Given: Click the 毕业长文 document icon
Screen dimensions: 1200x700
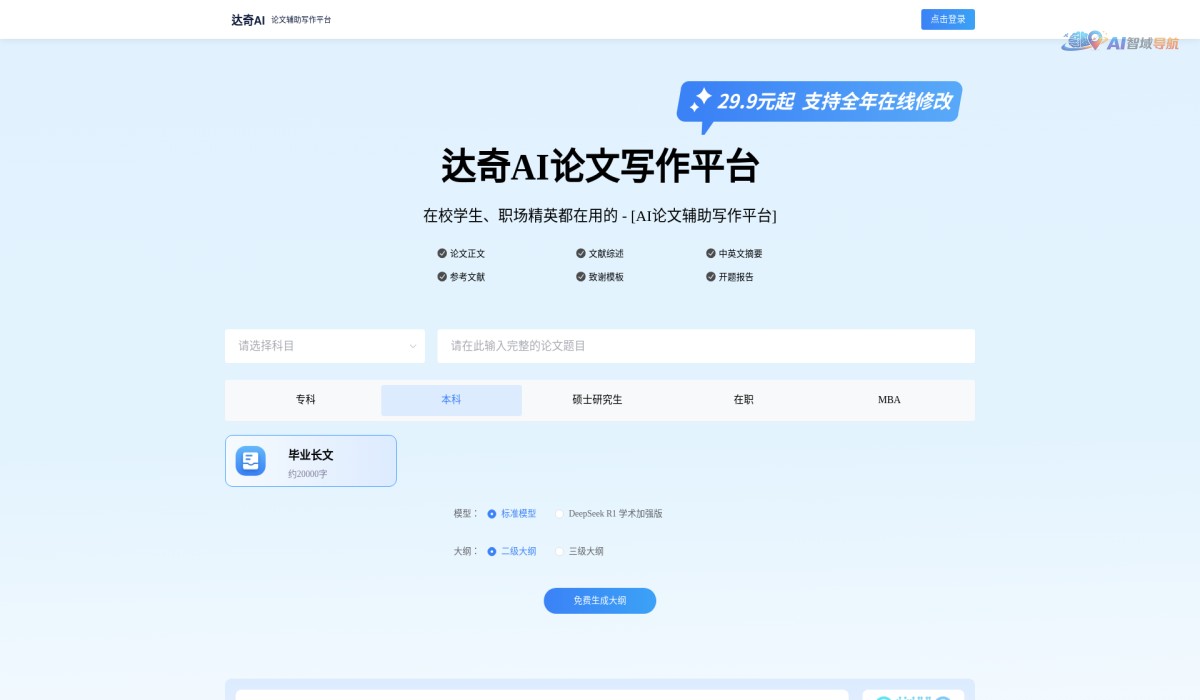Looking at the screenshot, I should (x=249, y=460).
